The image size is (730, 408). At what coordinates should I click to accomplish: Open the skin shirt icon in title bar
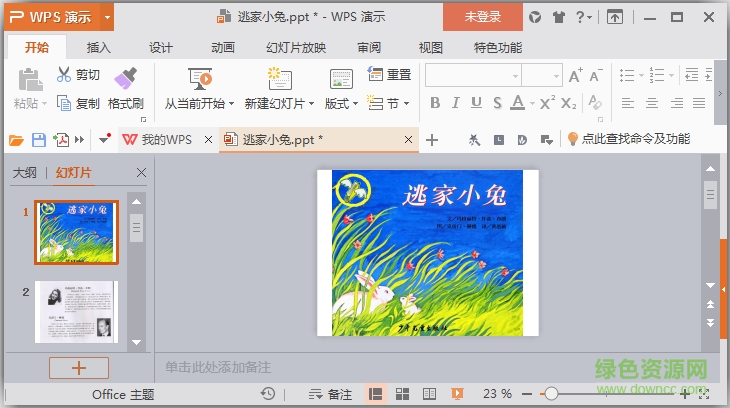pos(559,18)
